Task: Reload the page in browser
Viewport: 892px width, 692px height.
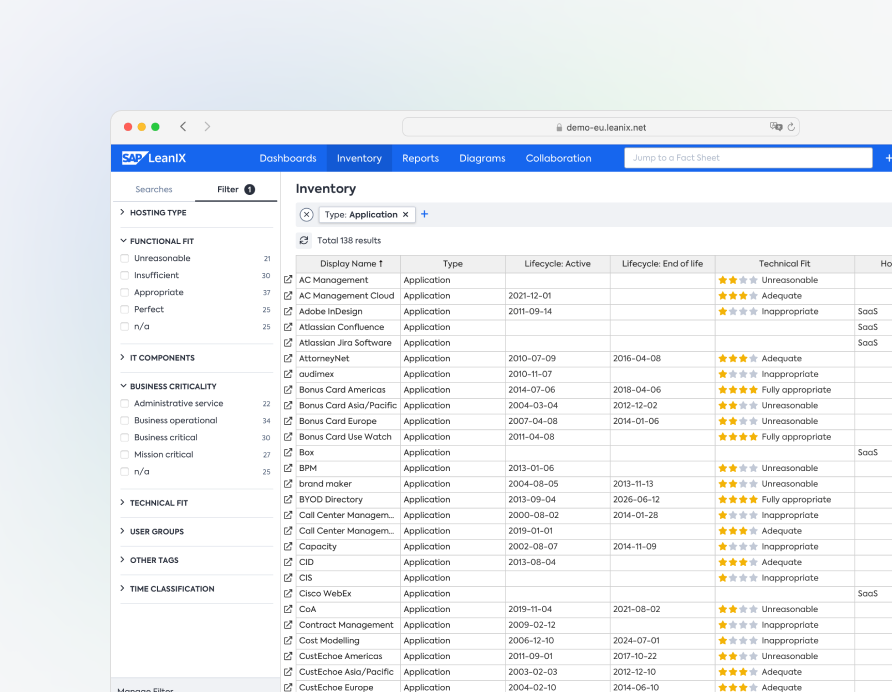Action: tap(791, 127)
